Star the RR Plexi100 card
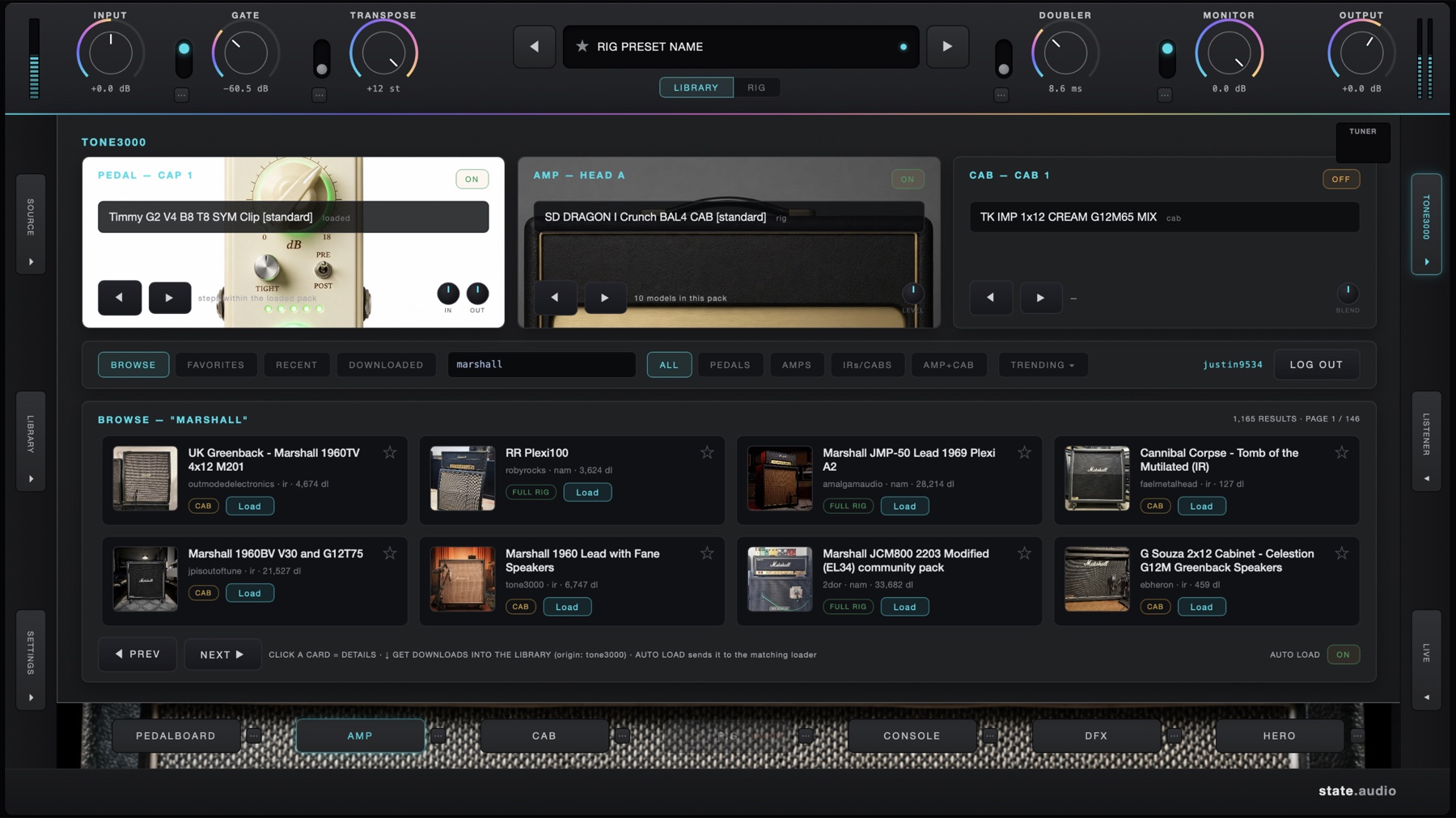The height and width of the screenshot is (818, 1456). (x=707, y=452)
